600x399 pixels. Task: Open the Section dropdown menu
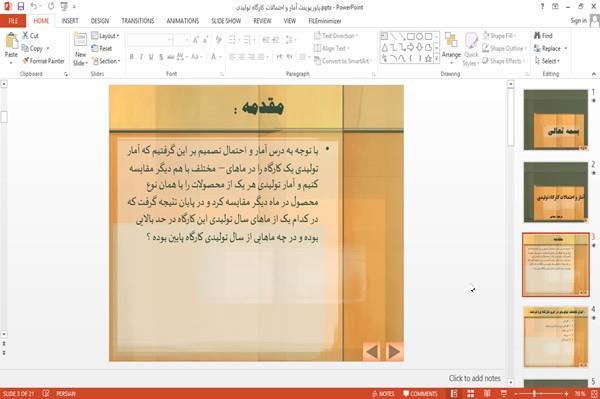(x=106, y=61)
